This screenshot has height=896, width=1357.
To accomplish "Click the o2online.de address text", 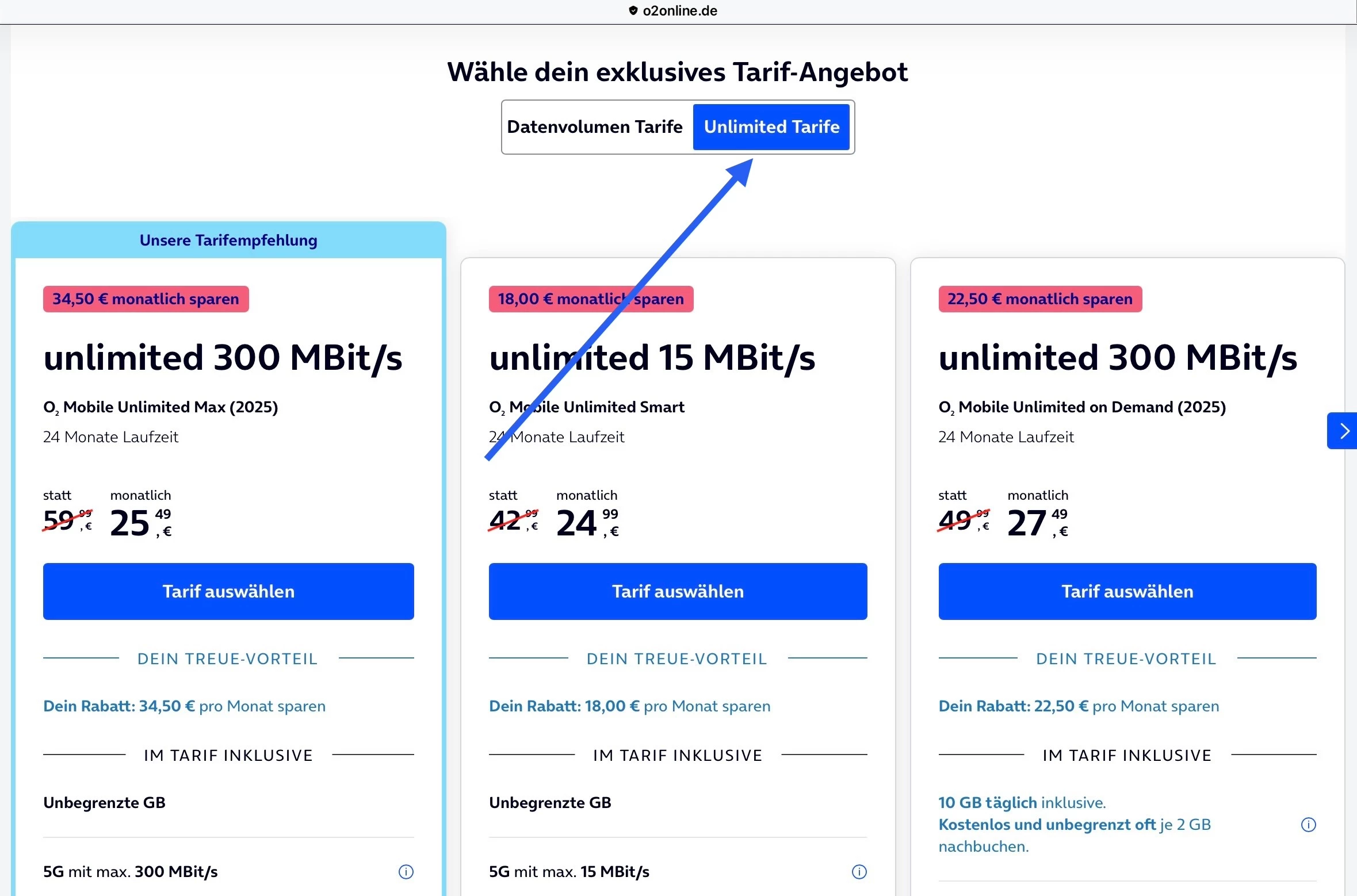I will (680, 10).
